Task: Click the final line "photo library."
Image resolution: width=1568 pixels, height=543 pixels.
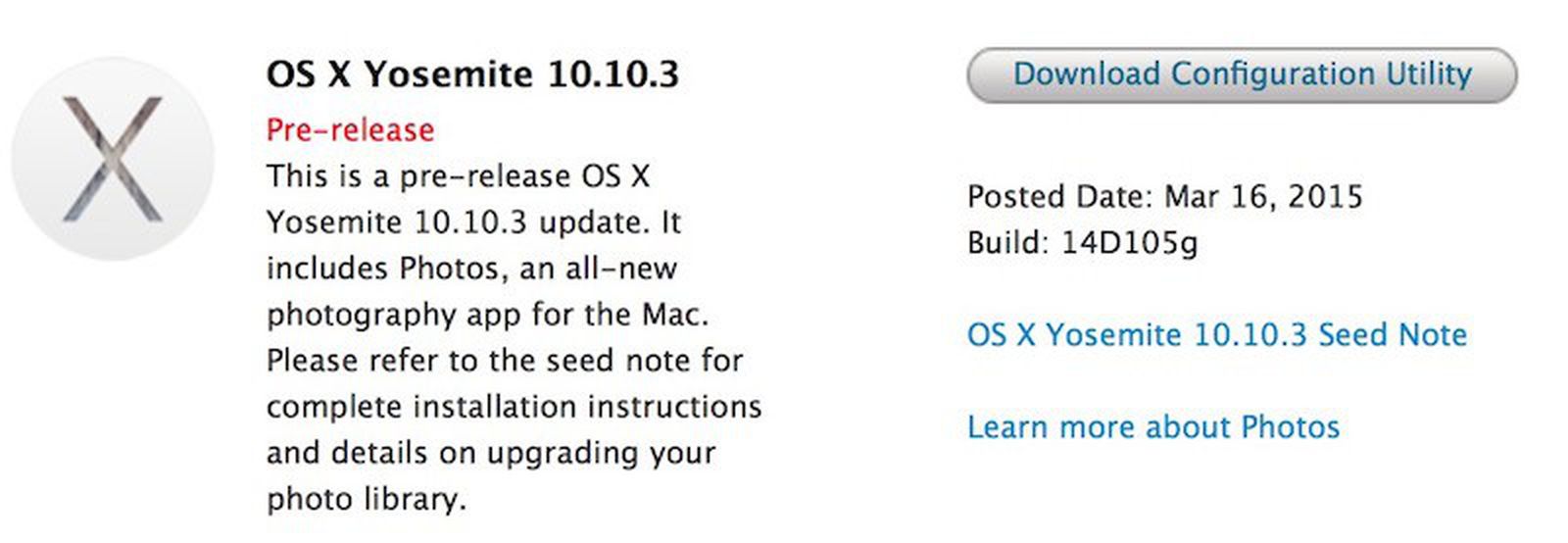Action: (366, 499)
